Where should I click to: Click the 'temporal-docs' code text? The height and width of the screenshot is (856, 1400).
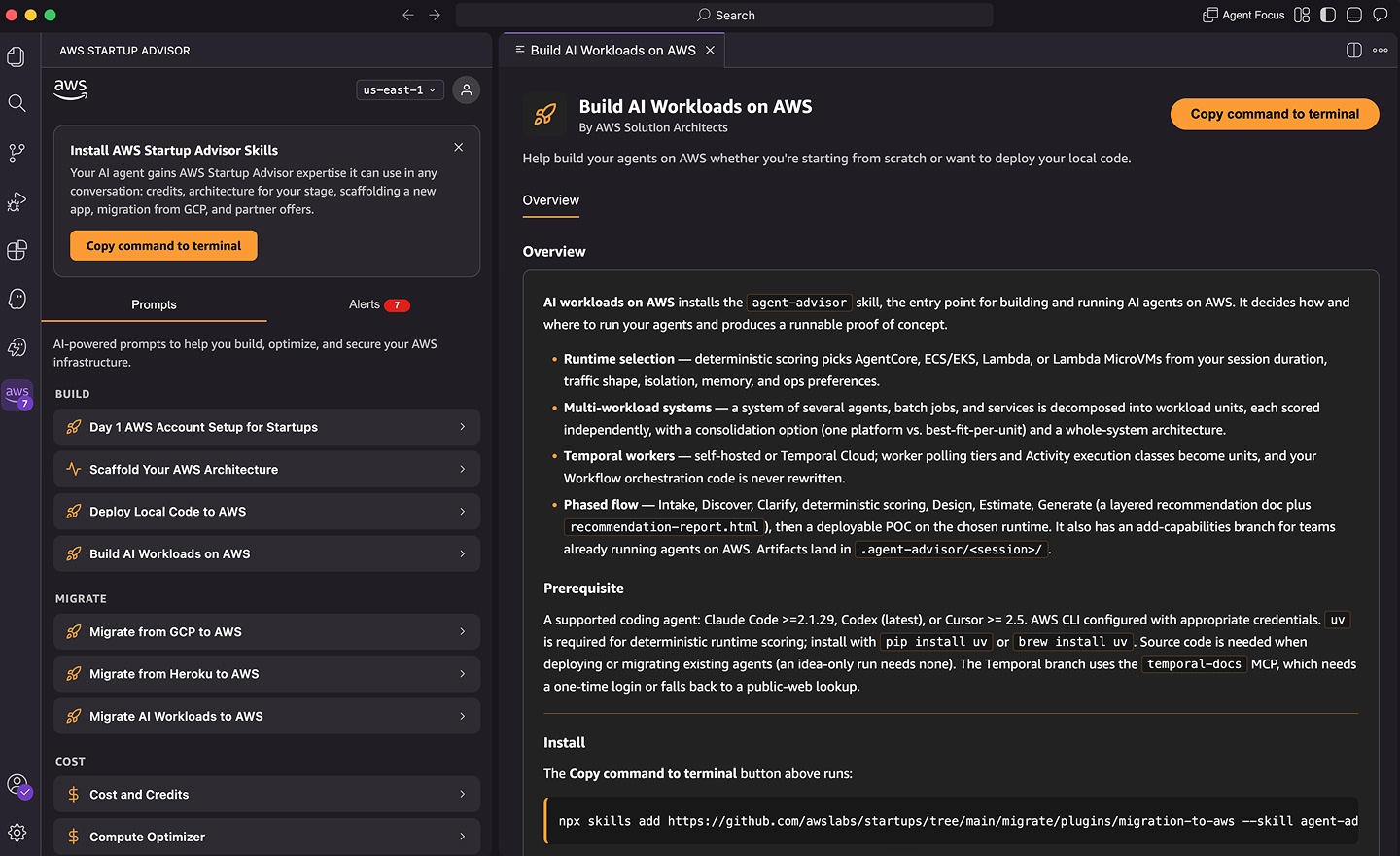tap(1194, 664)
